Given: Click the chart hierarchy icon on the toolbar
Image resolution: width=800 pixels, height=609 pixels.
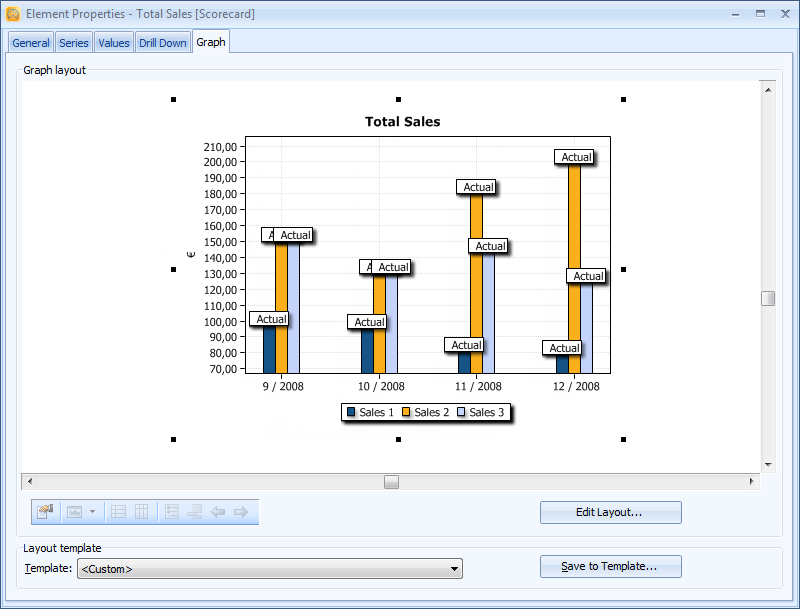Looking at the screenshot, I should click(196, 512).
